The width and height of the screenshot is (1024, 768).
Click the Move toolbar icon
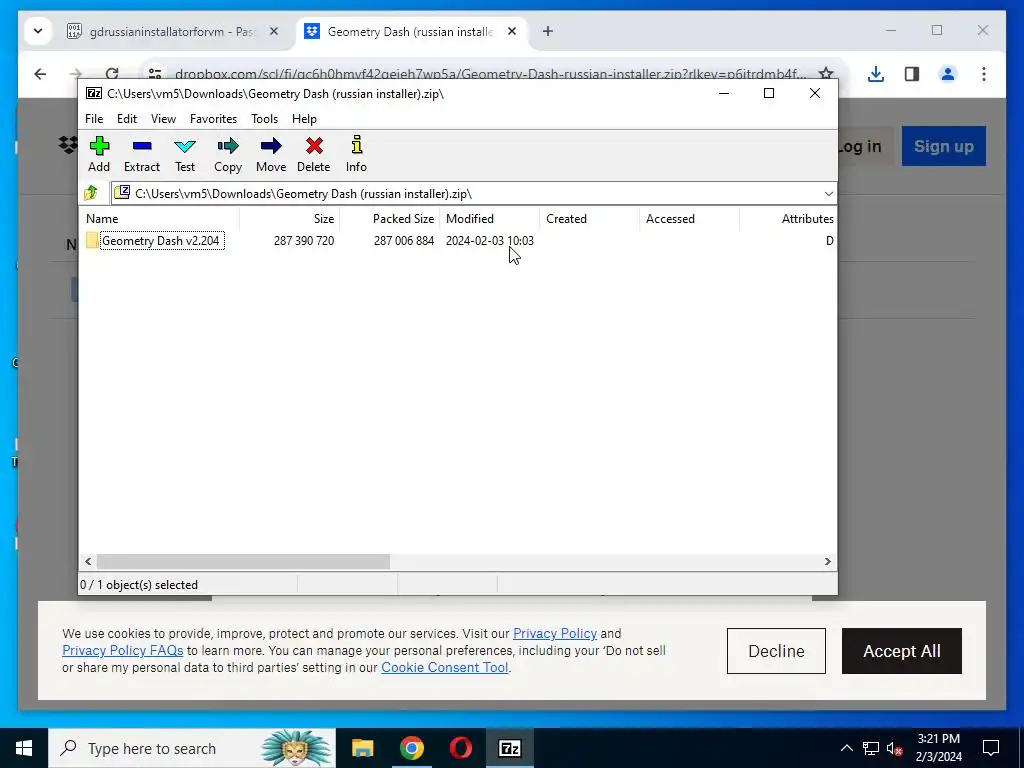pyautogui.click(x=271, y=154)
